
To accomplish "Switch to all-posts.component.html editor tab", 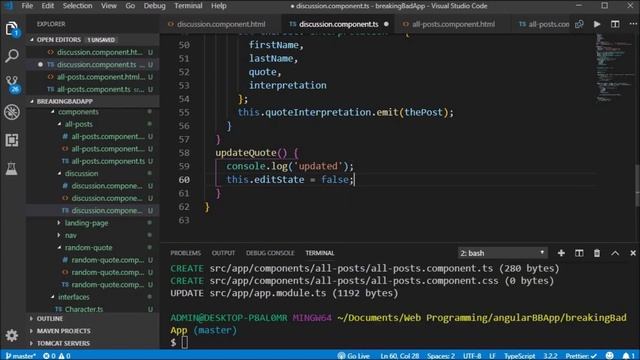I will (x=453, y=24).
